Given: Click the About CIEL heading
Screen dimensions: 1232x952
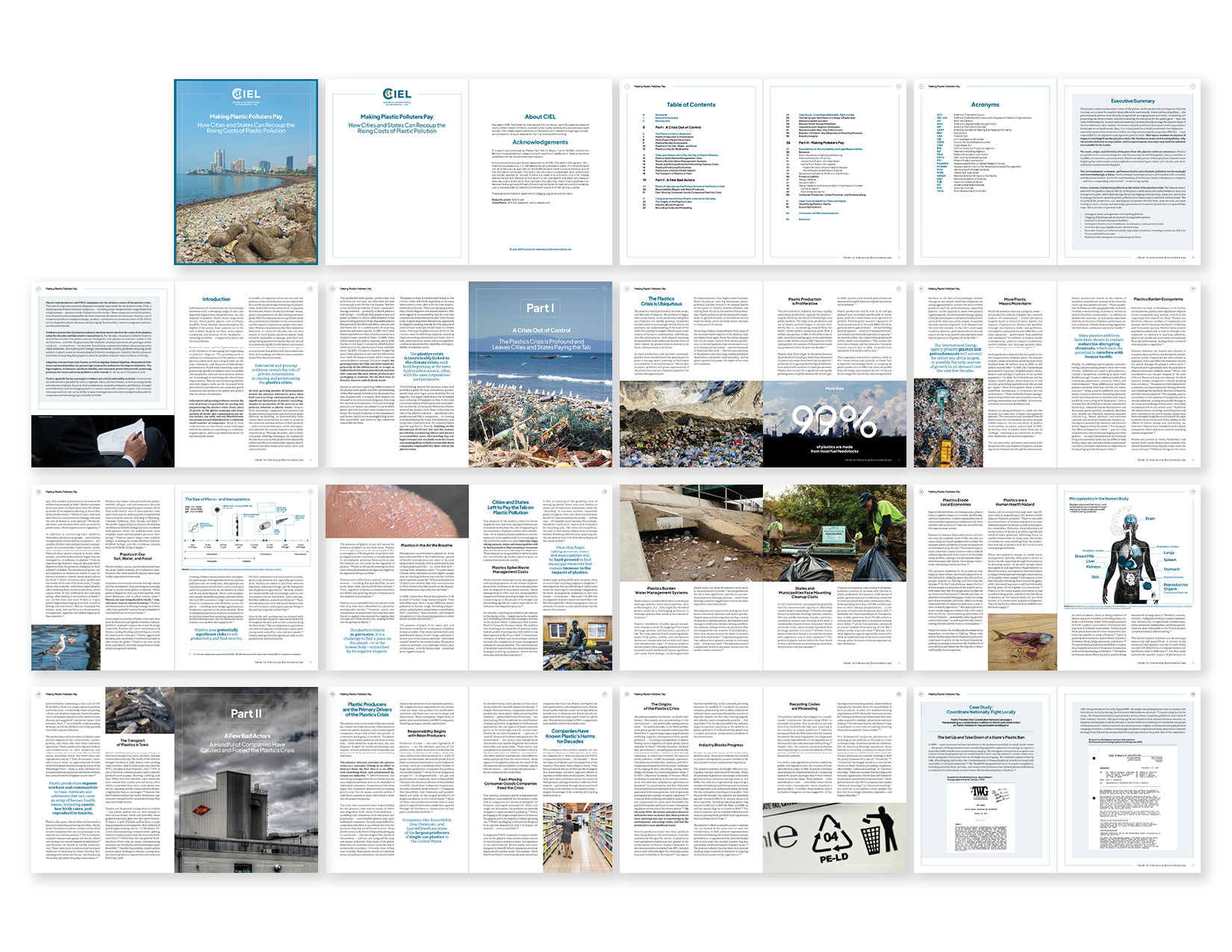Looking at the screenshot, I should 540,117.
